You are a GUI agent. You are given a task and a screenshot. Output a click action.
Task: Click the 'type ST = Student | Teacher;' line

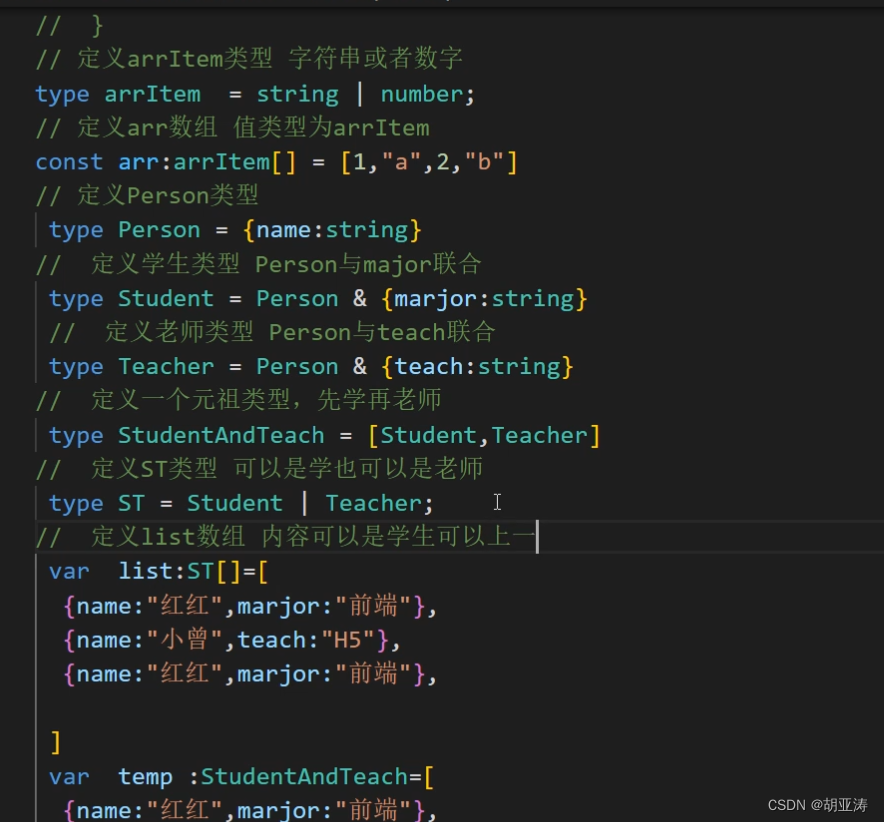pos(241,503)
